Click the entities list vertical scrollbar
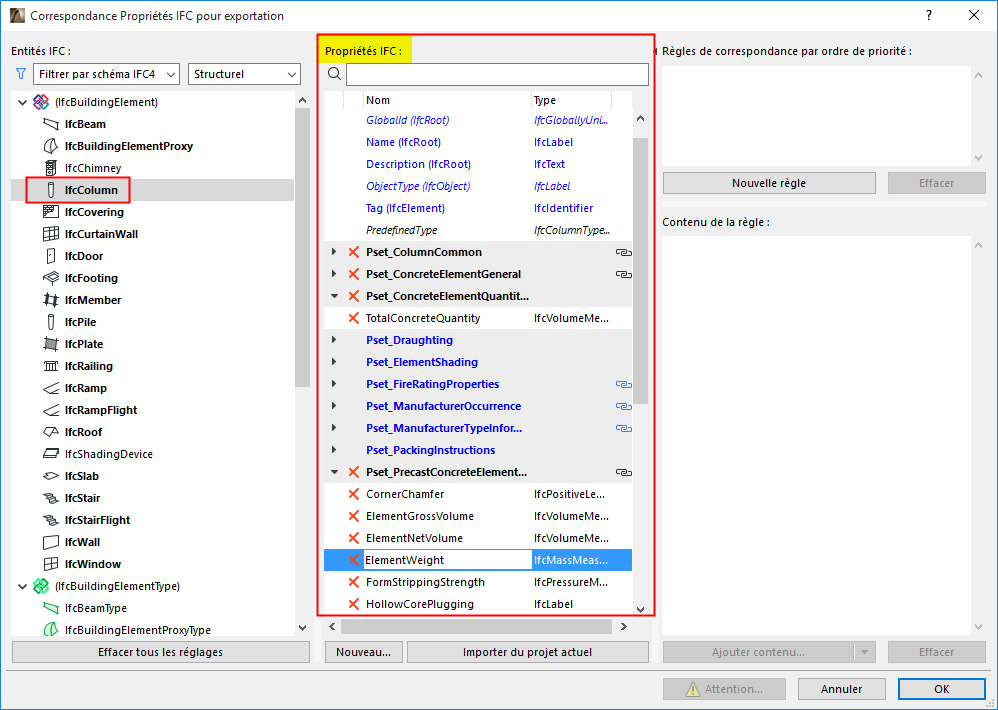 coord(302,249)
